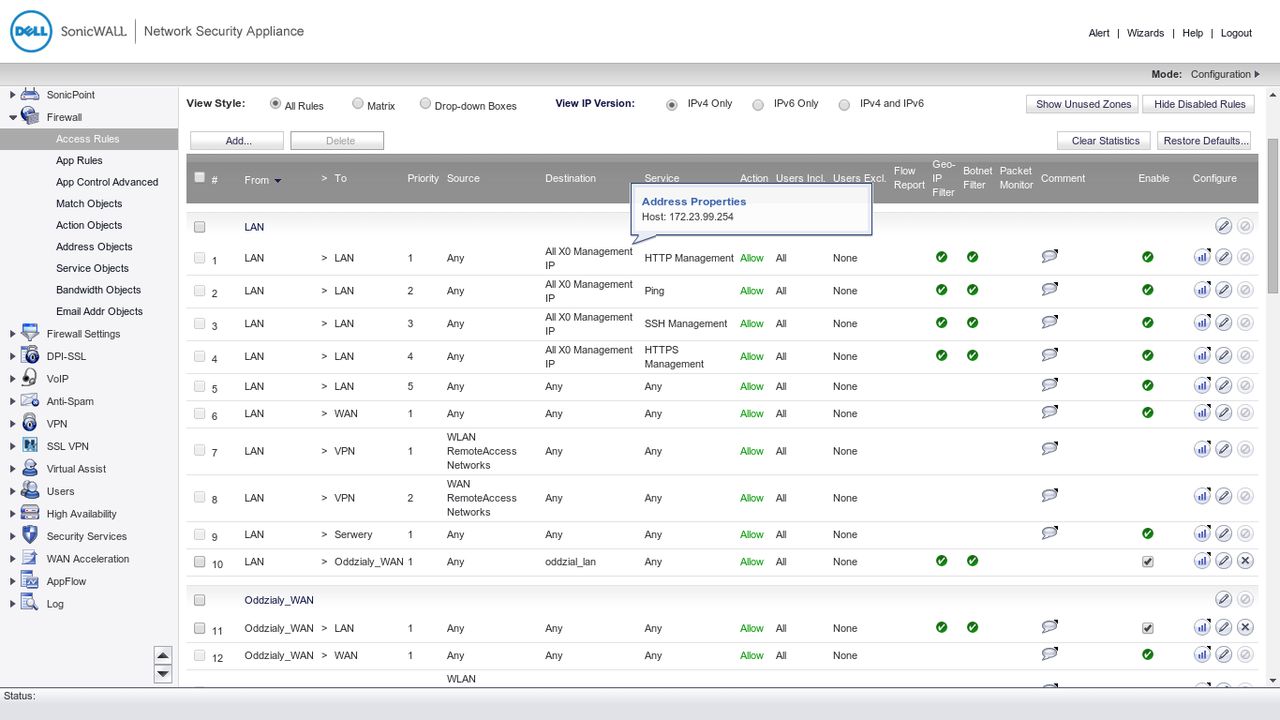Open Address Objects page
Viewport: 1280px width, 720px height.
pos(94,247)
